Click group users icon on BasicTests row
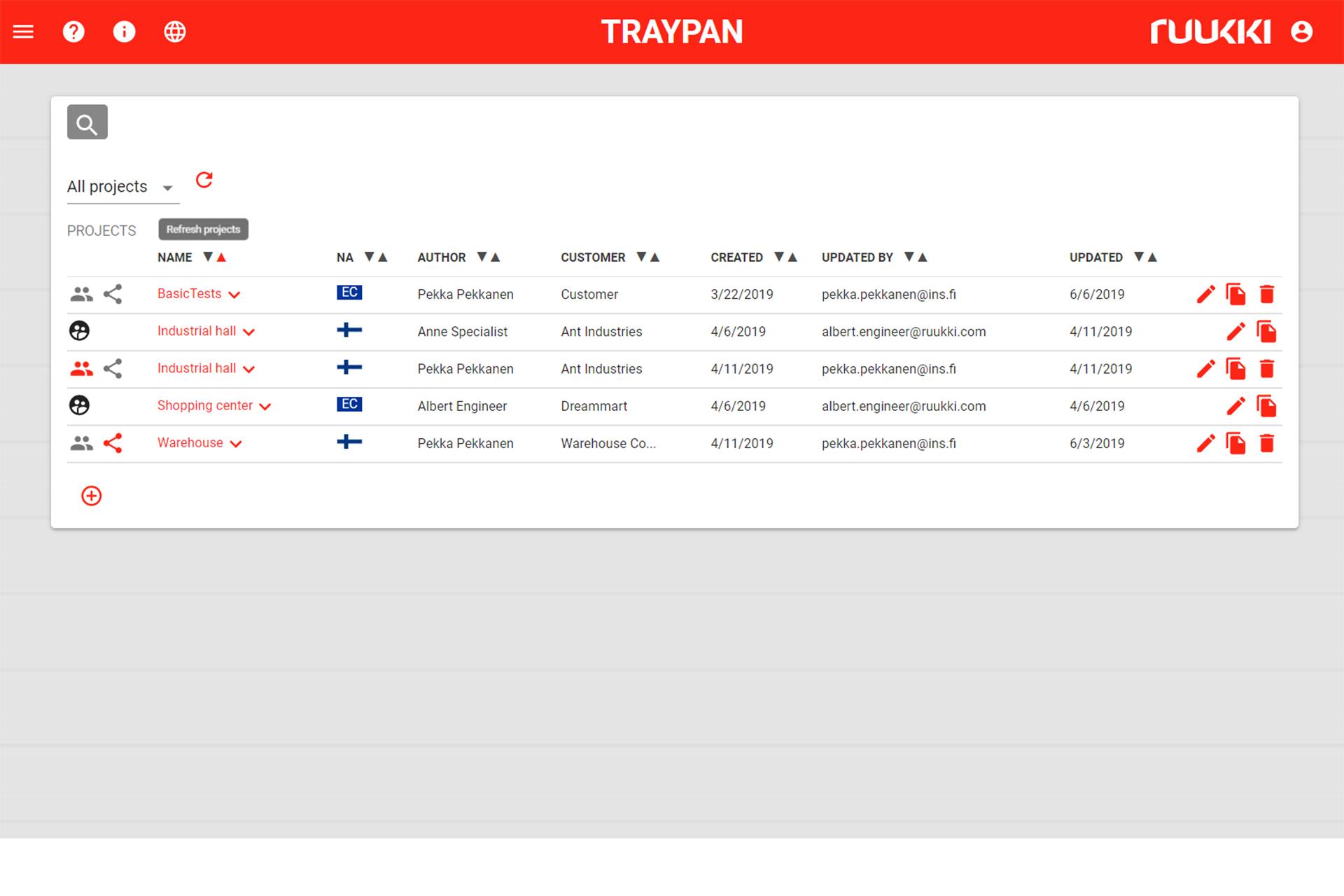1344x896 pixels. click(81, 295)
